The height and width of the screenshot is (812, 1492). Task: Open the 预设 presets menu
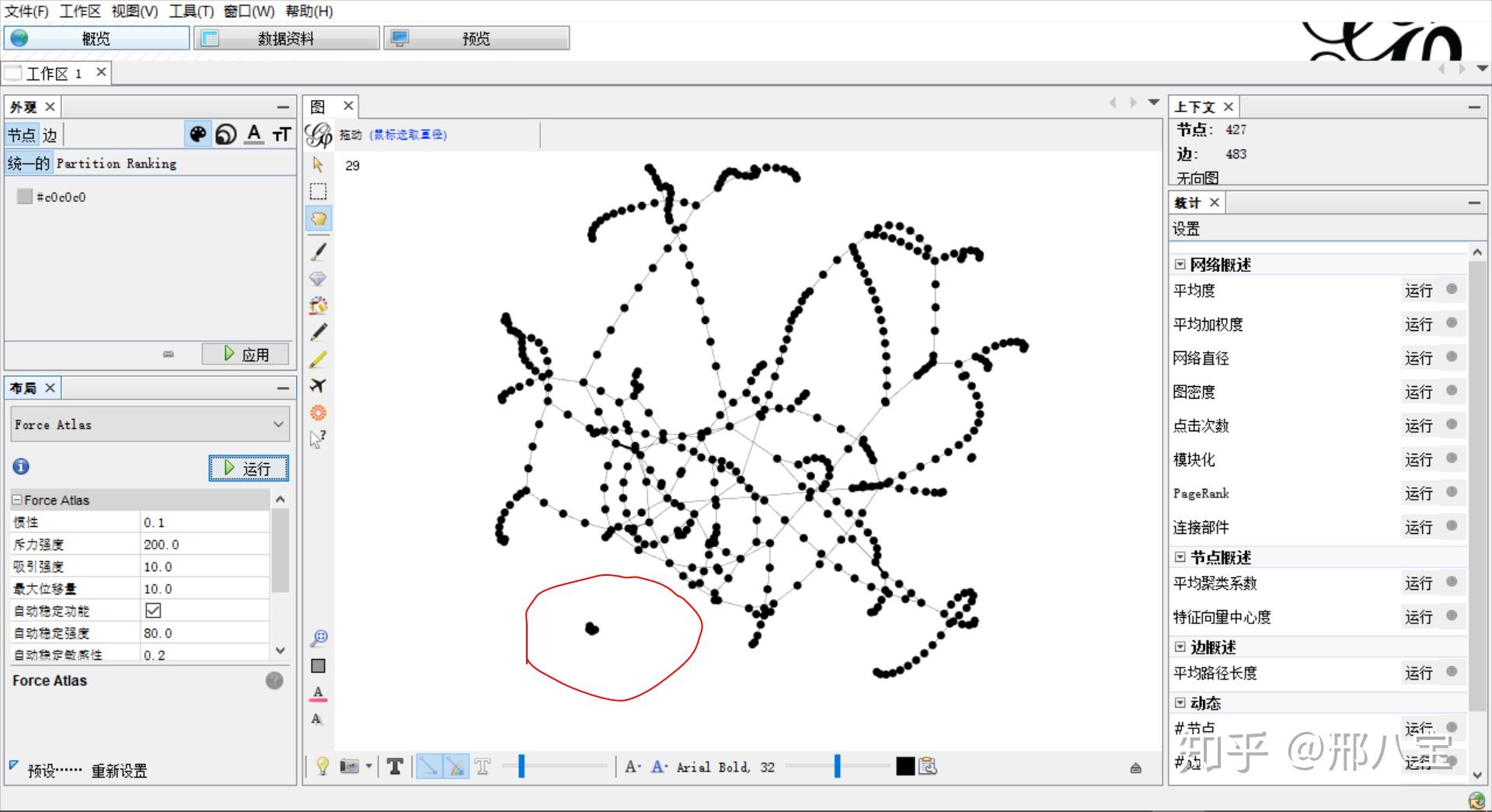[54, 771]
